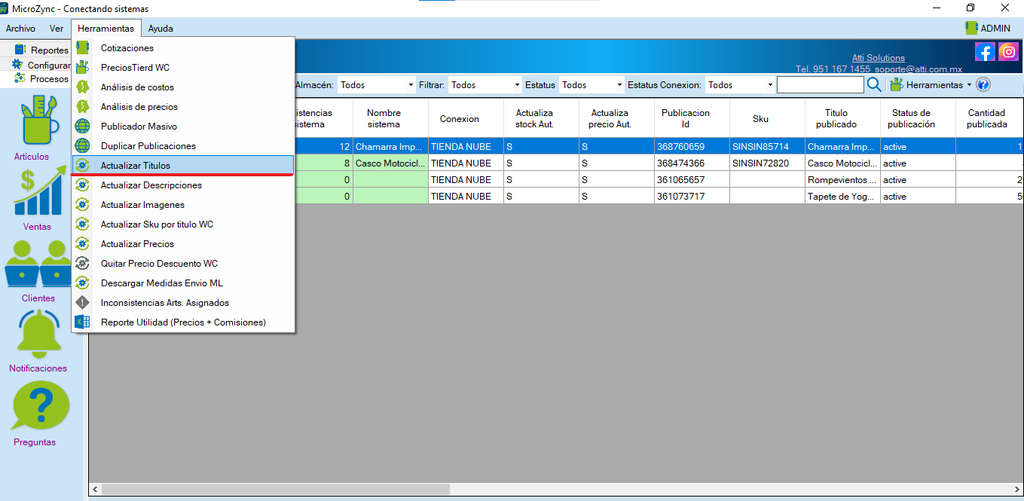The width and height of the screenshot is (1024, 501).
Task: Choose Análisis de precios option
Action: 183,106
